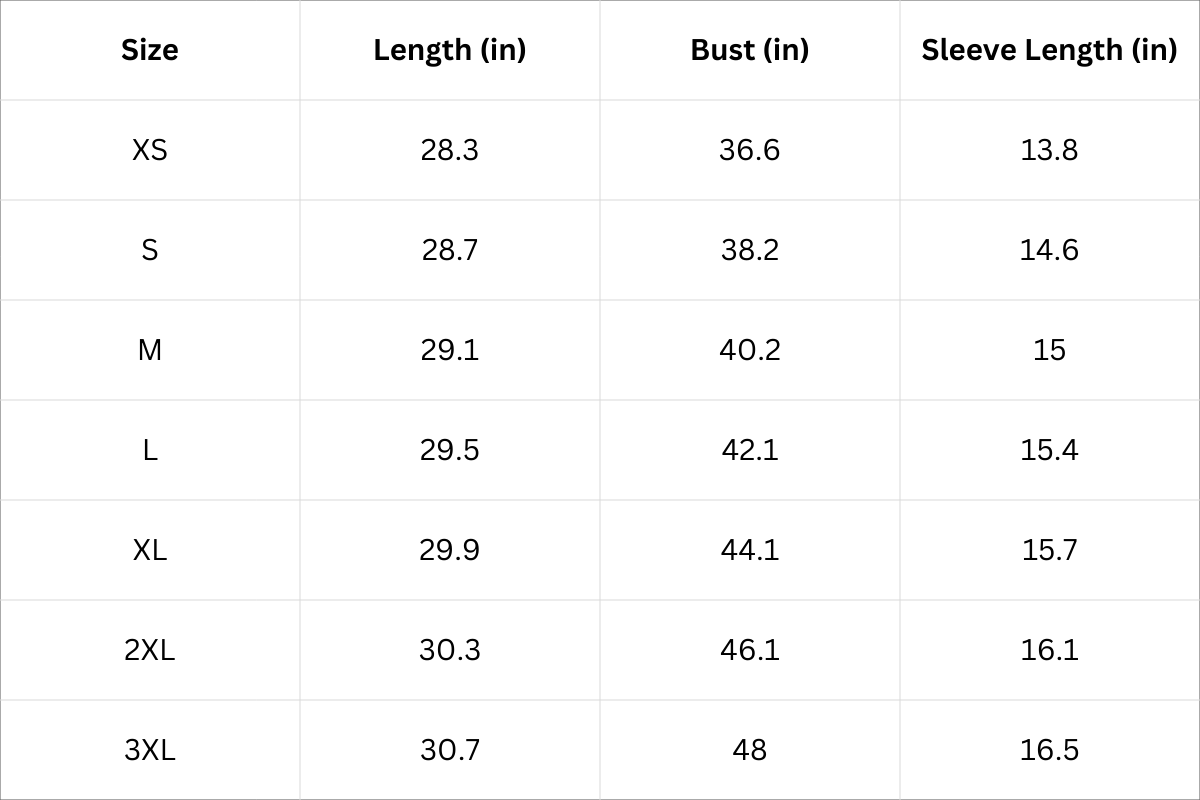Image resolution: width=1200 pixels, height=800 pixels.
Task: Click the M size cell
Action: click(150, 350)
